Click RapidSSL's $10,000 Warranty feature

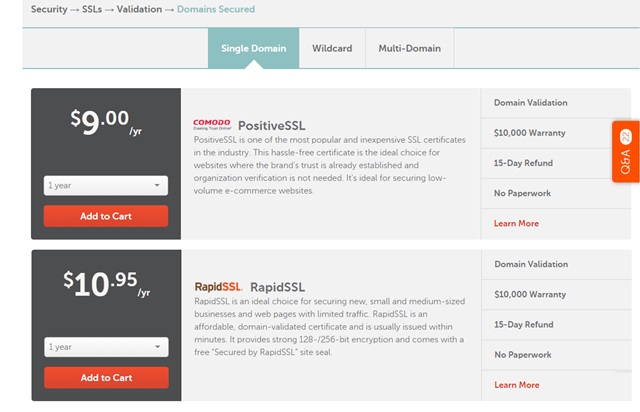530,294
